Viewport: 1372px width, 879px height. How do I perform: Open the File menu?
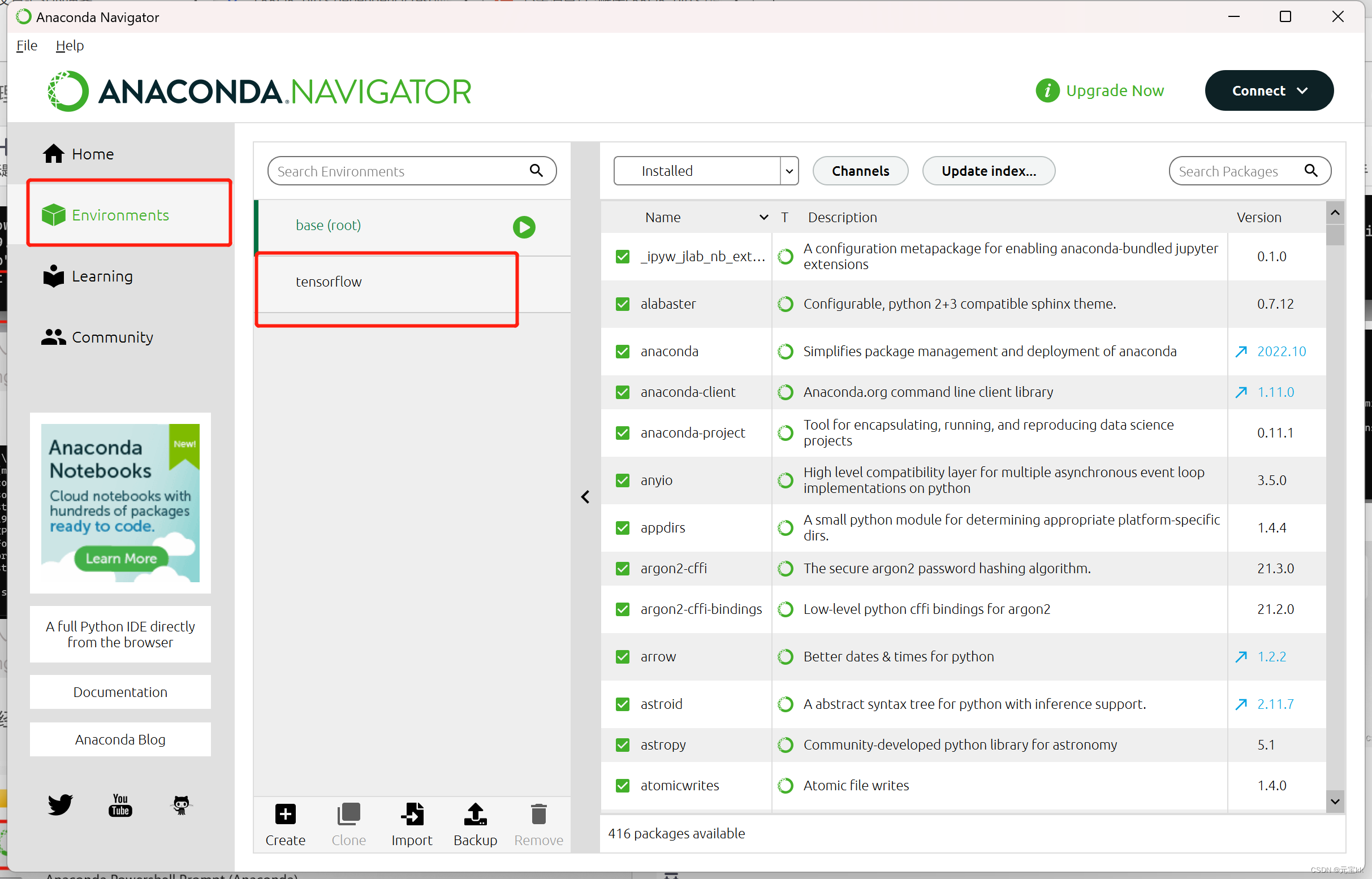27,45
